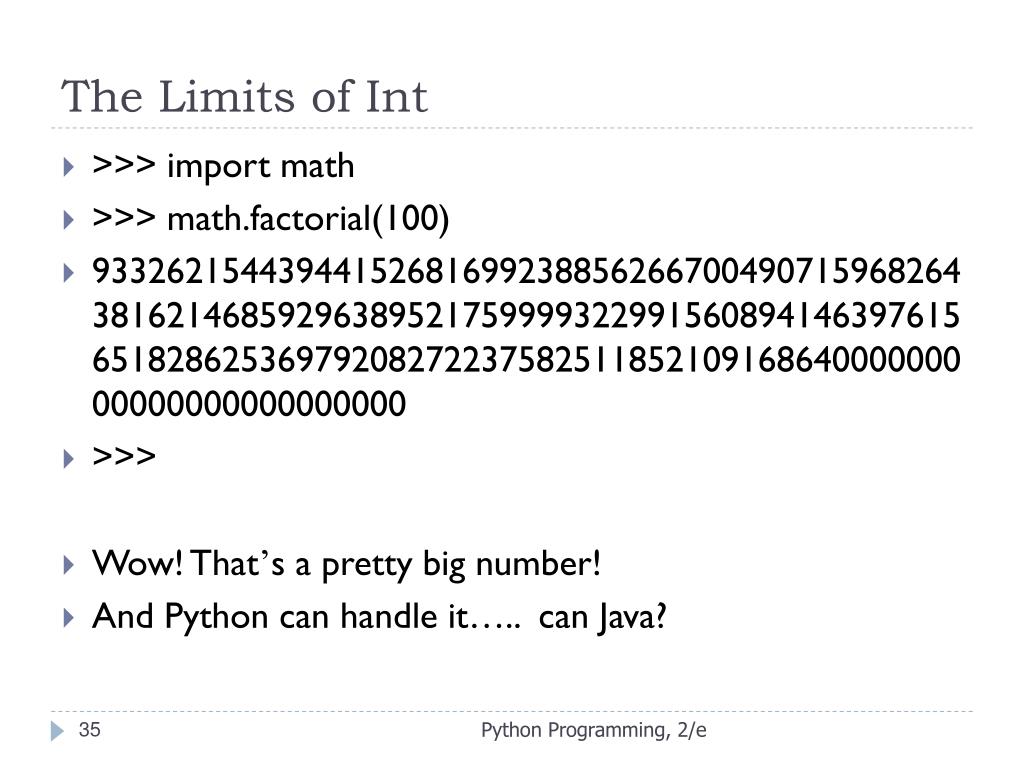
Task: Click the trailing zeros line of output
Action: 249,404
